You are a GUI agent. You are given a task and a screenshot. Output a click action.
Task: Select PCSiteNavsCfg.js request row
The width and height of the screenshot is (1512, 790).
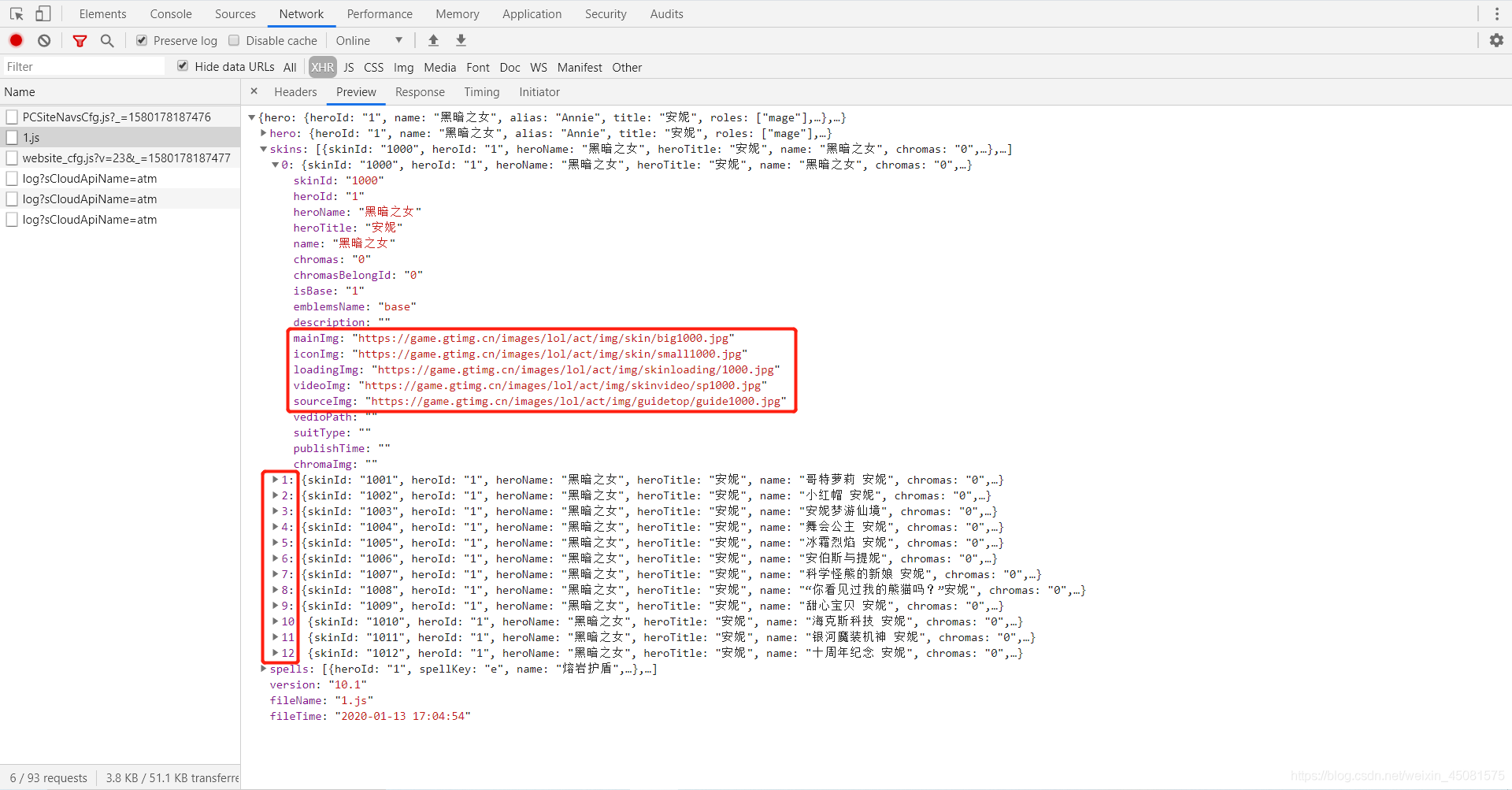pyautogui.click(x=120, y=117)
